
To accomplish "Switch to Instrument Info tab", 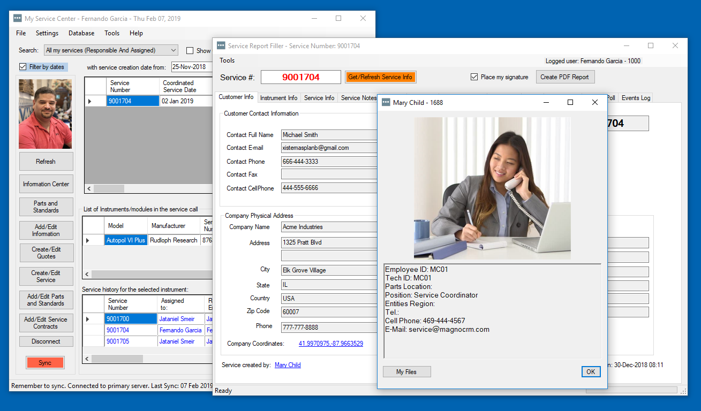I will coord(279,98).
